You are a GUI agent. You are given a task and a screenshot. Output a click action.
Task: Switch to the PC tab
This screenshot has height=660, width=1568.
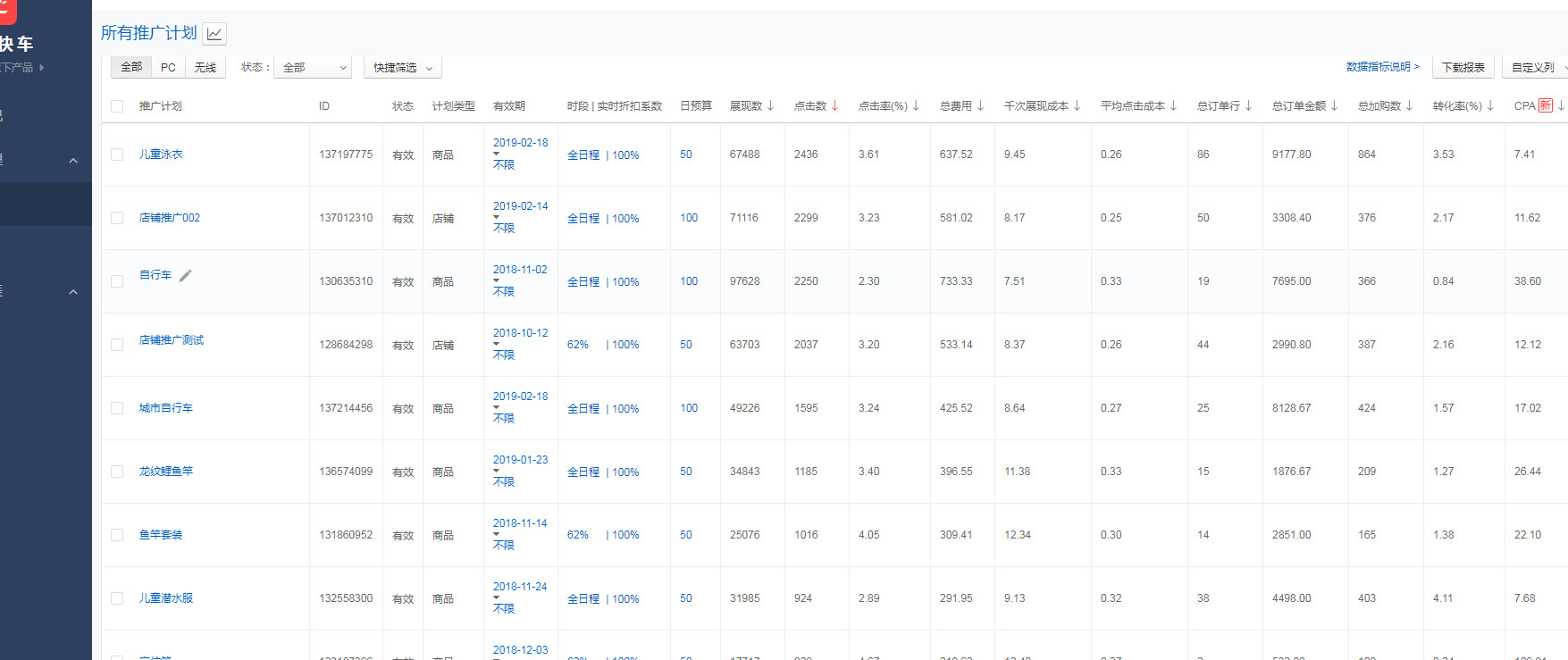coord(168,68)
